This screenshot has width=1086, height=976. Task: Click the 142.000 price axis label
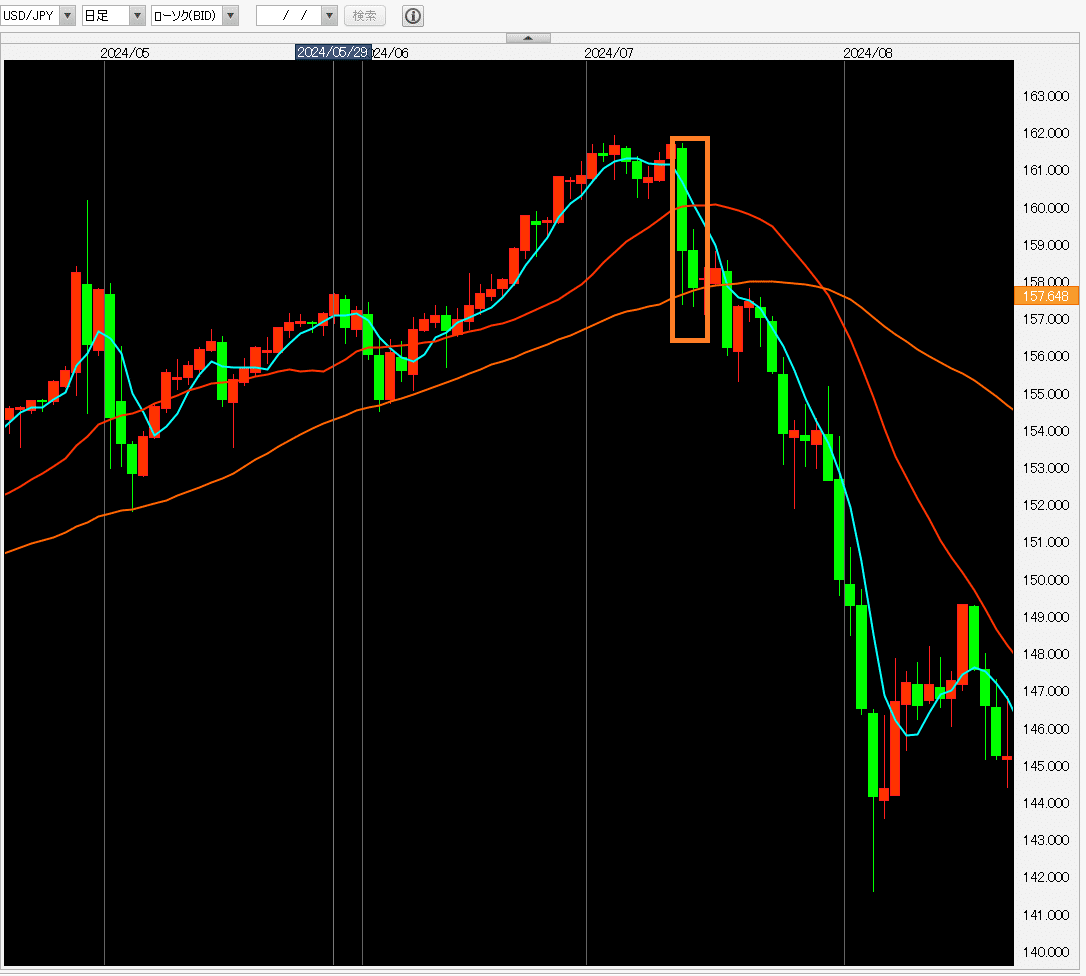(1046, 877)
